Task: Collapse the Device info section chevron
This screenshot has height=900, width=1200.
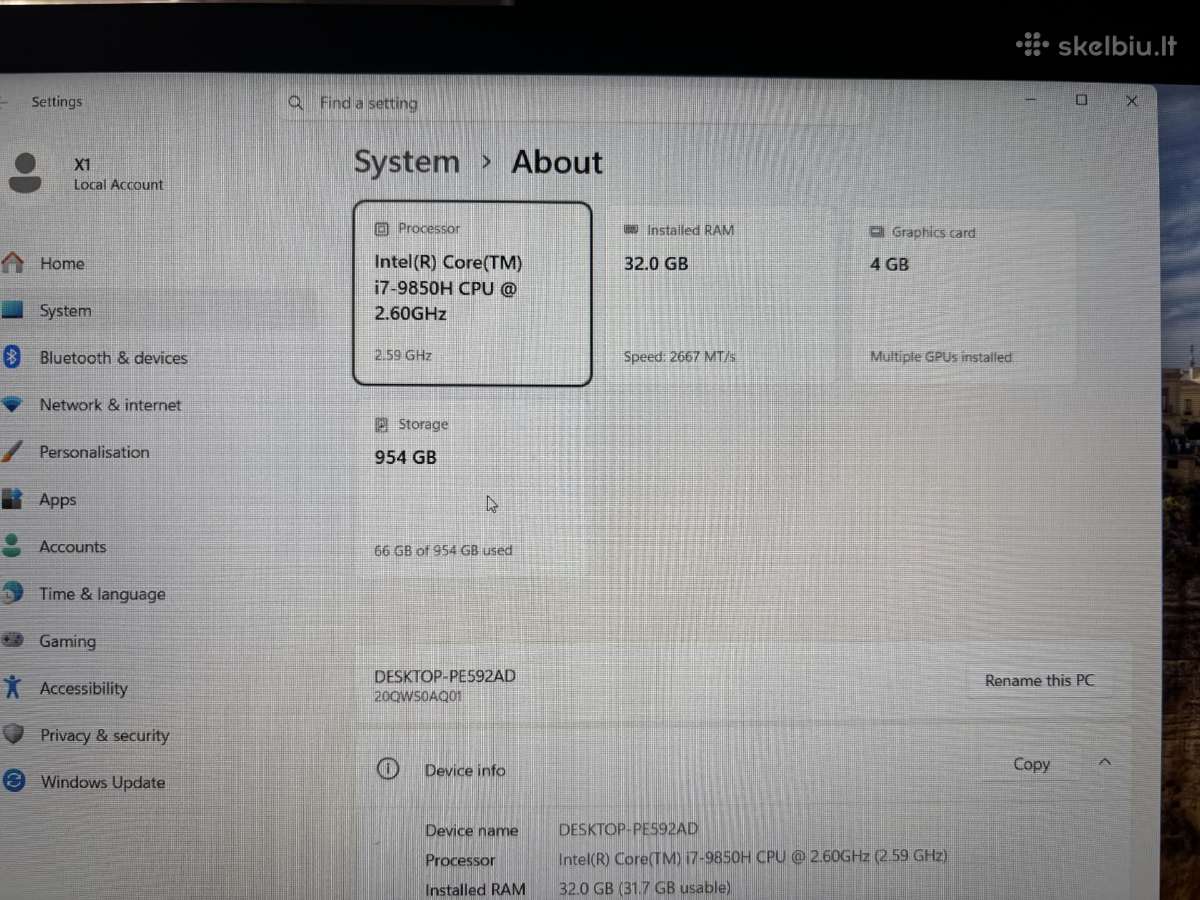Action: pos(1105,763)
